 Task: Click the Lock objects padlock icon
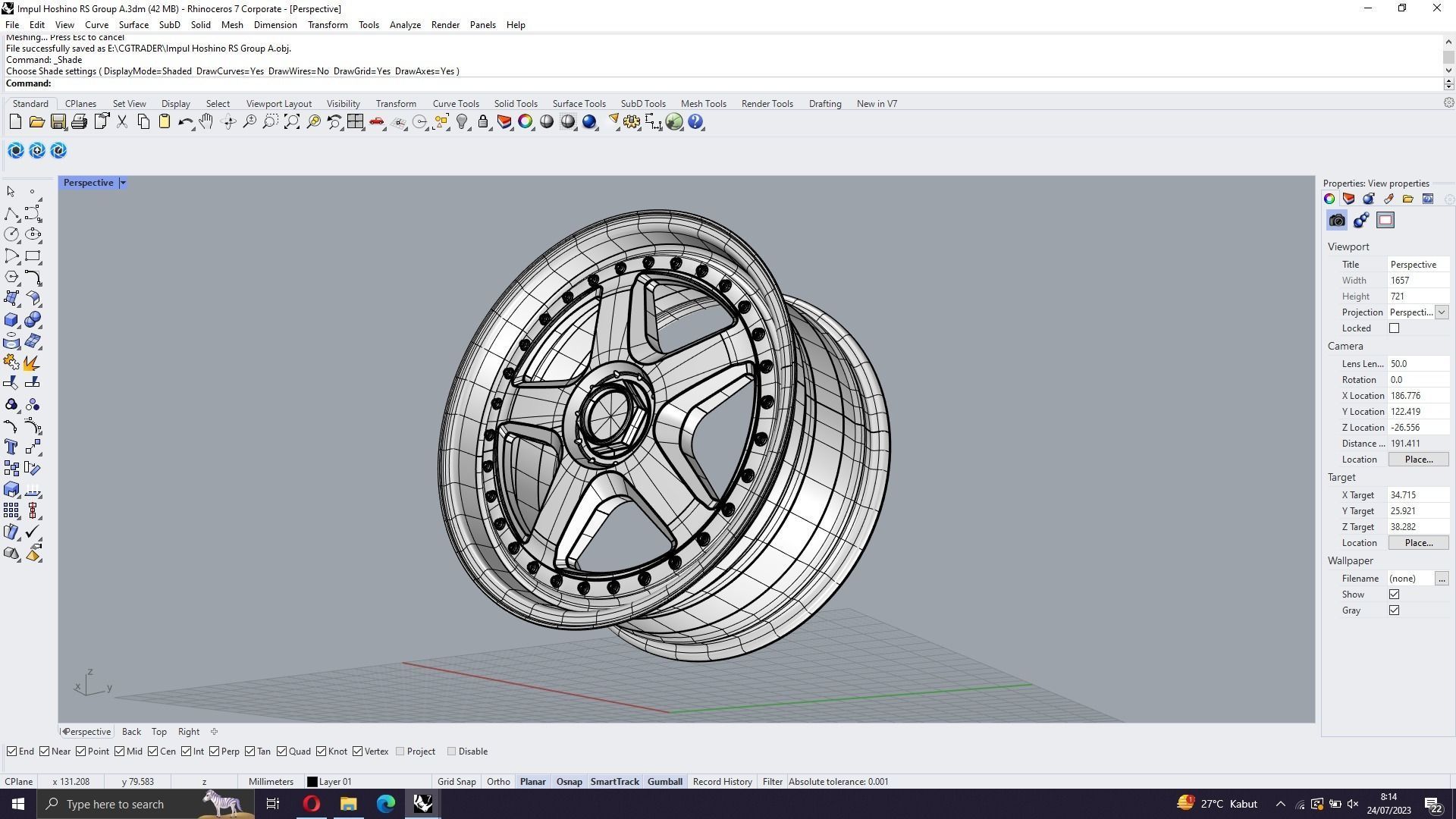(x=483, y=122)
